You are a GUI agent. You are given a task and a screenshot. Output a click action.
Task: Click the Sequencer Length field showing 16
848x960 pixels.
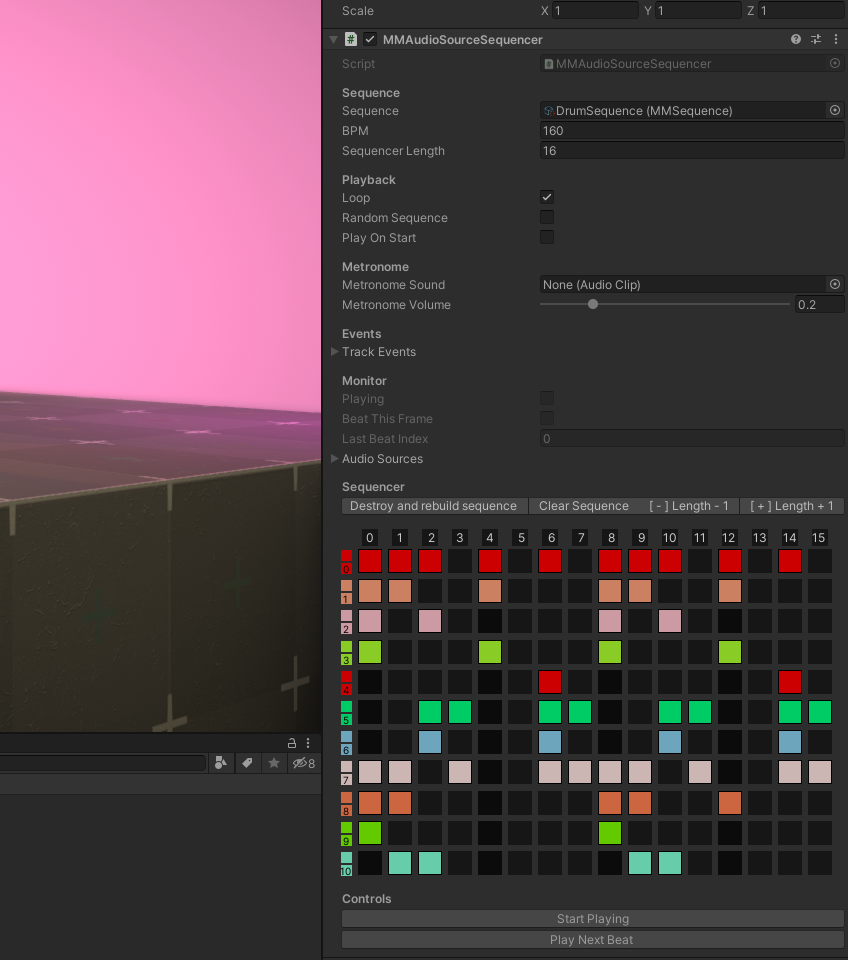click(692, 151)
